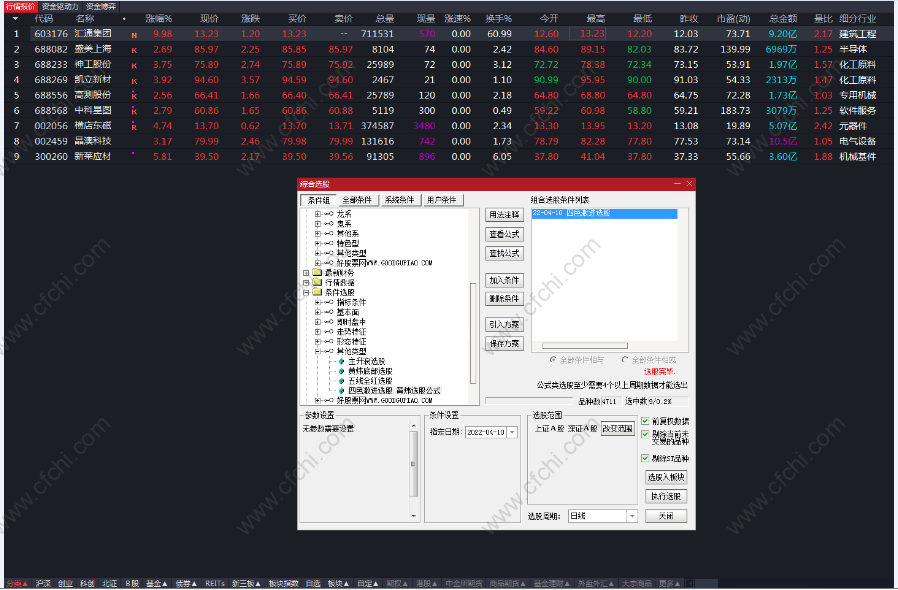Select the stock row 汇通集团
This screenshot has height=590, width=898.
coord(449,34)
